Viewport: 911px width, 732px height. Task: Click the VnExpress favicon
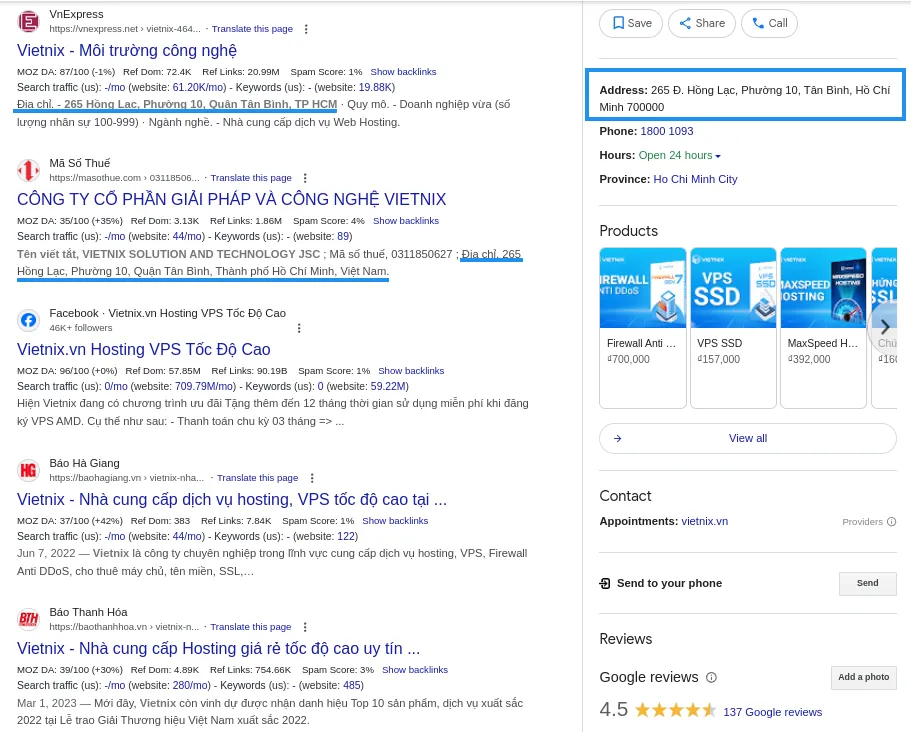pyautogui.click(x=28, y=21)
